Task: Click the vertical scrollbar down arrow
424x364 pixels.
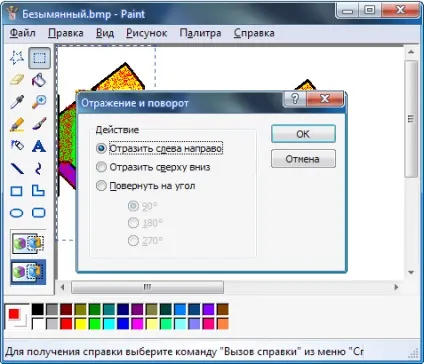Action: (x=411, y=272)
